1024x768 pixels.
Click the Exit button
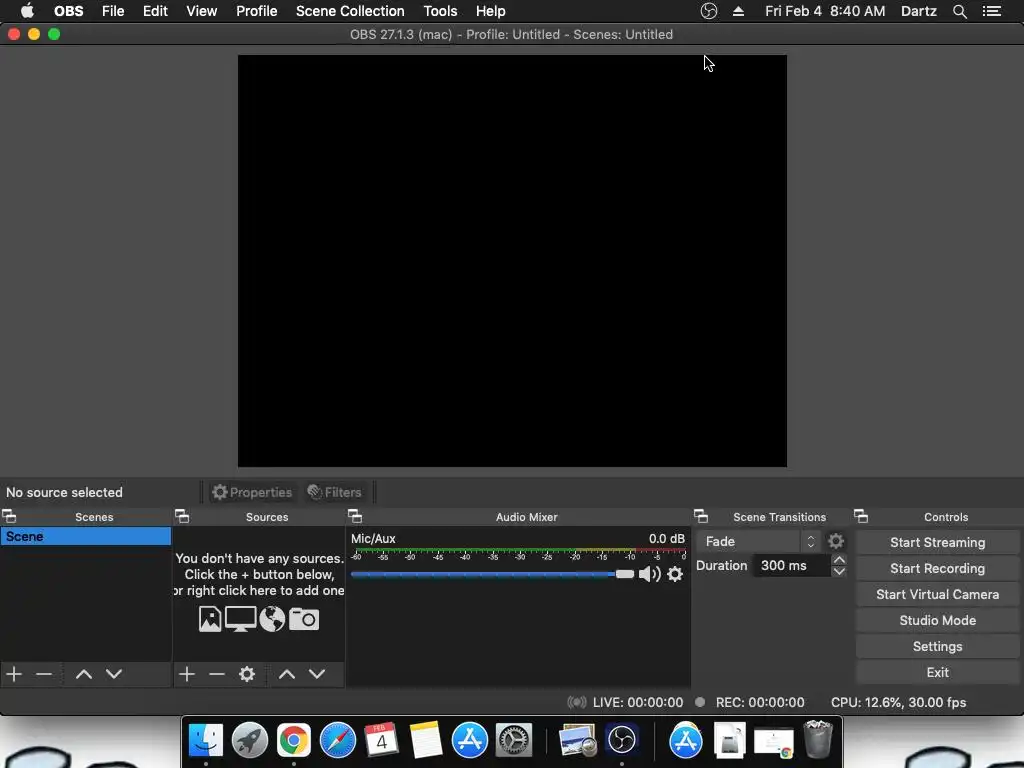(938, 673)
